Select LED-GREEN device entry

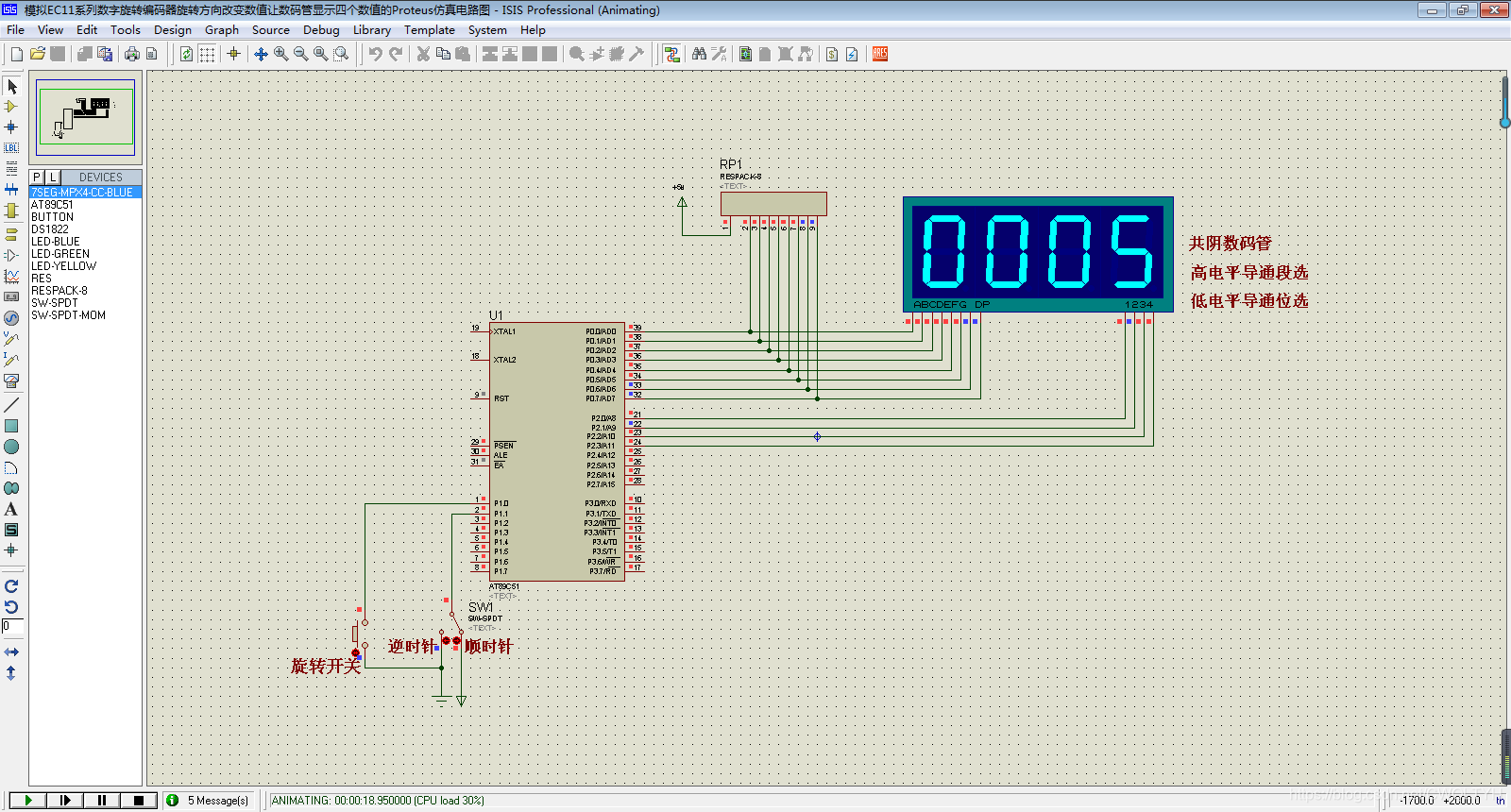pyautogui.click(x=86, y=254)
